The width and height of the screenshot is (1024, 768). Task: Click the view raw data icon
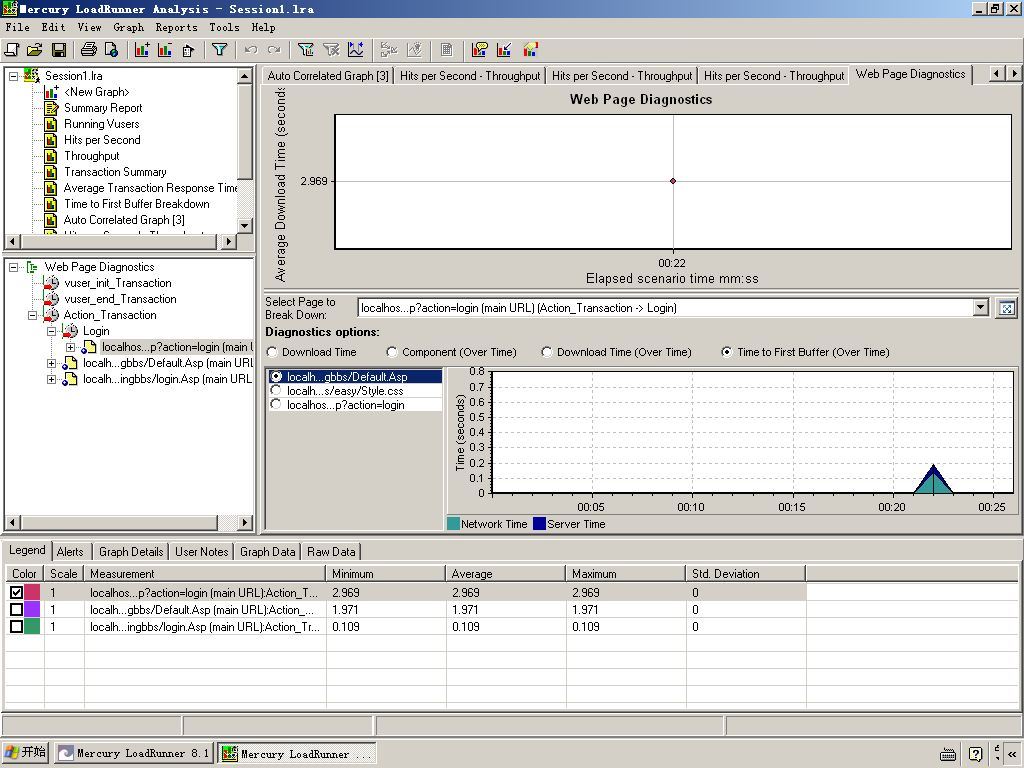[447, 50]
